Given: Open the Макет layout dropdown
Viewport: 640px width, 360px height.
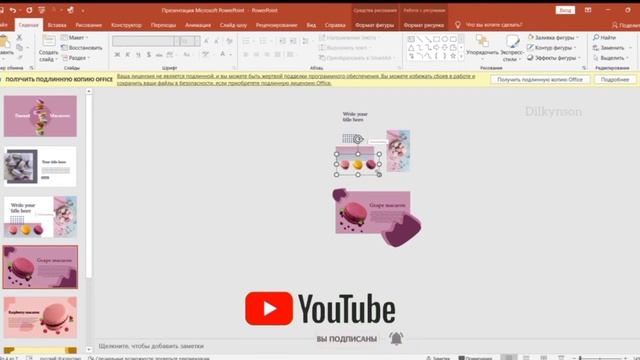Looking at the screenshot, I should (x=75, y=38).
